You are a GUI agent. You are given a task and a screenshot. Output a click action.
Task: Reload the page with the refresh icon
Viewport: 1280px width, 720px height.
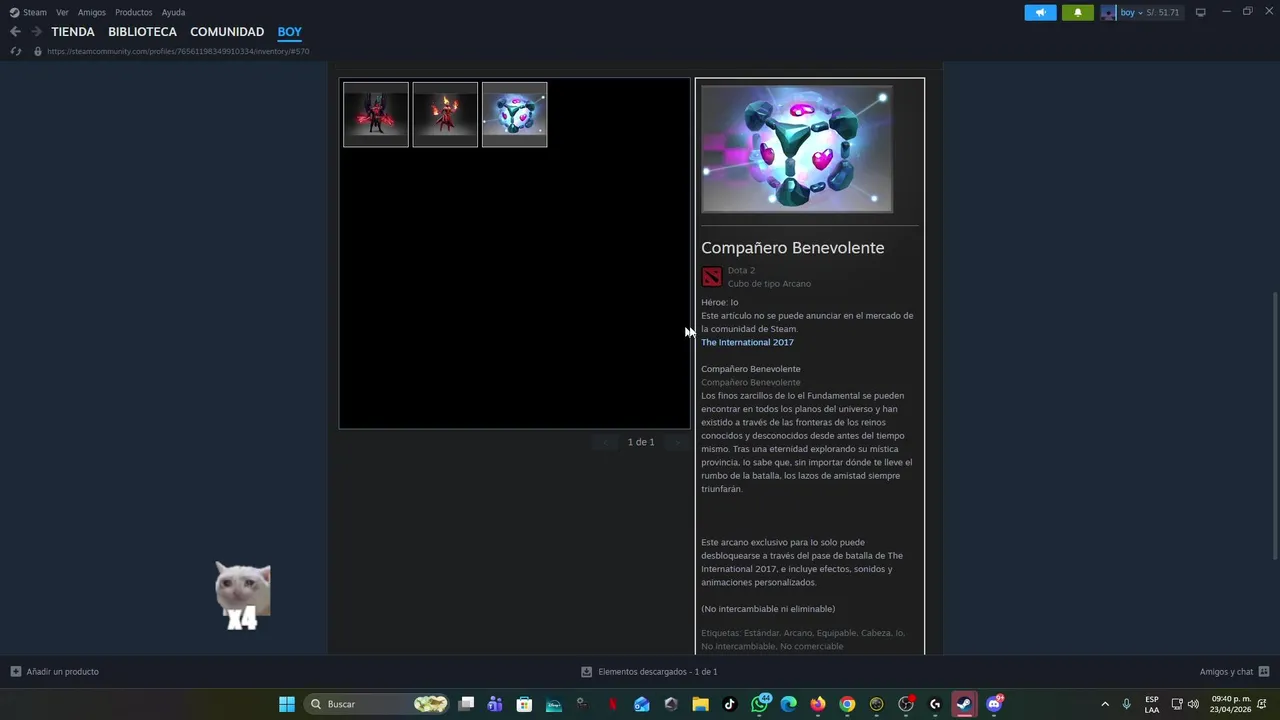tap(15, 51)
